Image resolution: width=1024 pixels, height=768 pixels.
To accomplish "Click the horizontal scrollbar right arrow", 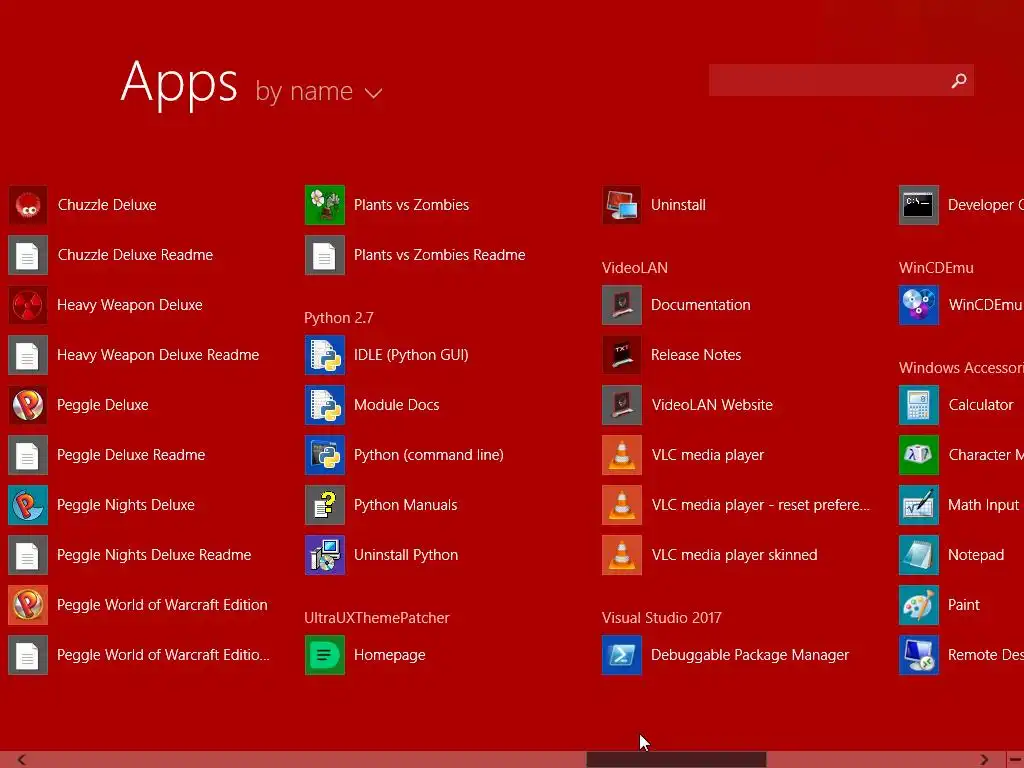I will point(984,760).
